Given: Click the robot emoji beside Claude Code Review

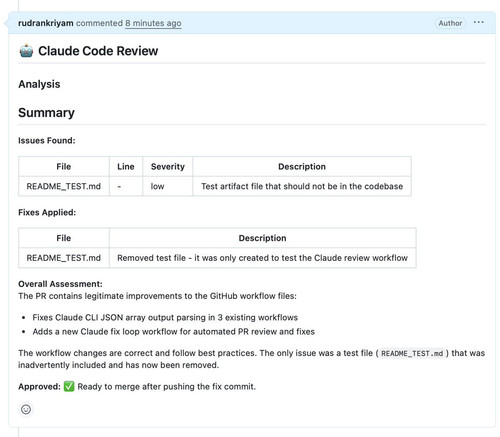Looking at the screenshot, I should [x=26, y=51].
